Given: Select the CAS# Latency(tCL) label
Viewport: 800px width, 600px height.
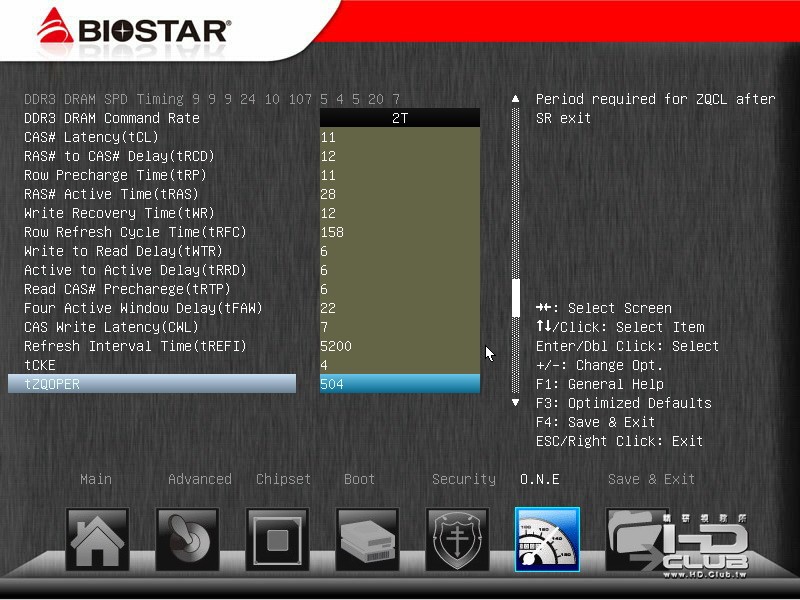Looking at the screenshot, I should 91,137.
